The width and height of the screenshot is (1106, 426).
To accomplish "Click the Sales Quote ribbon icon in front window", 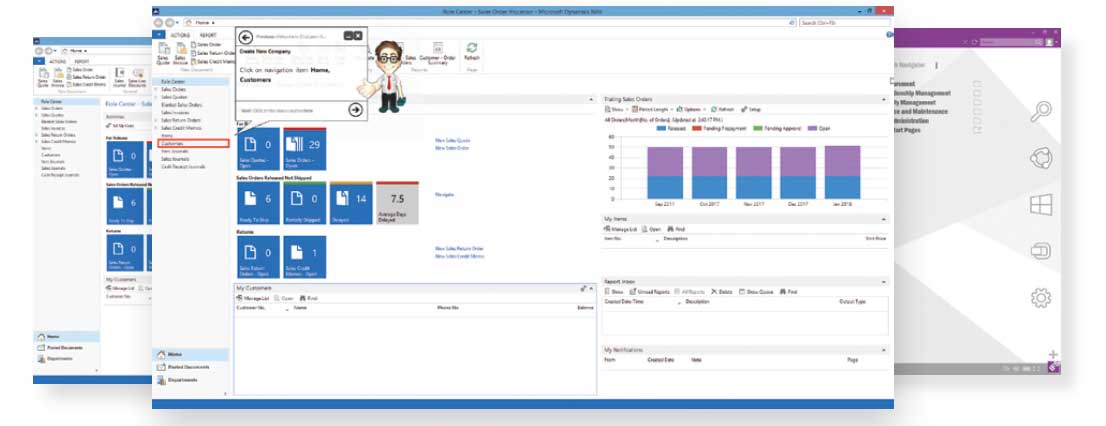I will click(x=163, y=53).
